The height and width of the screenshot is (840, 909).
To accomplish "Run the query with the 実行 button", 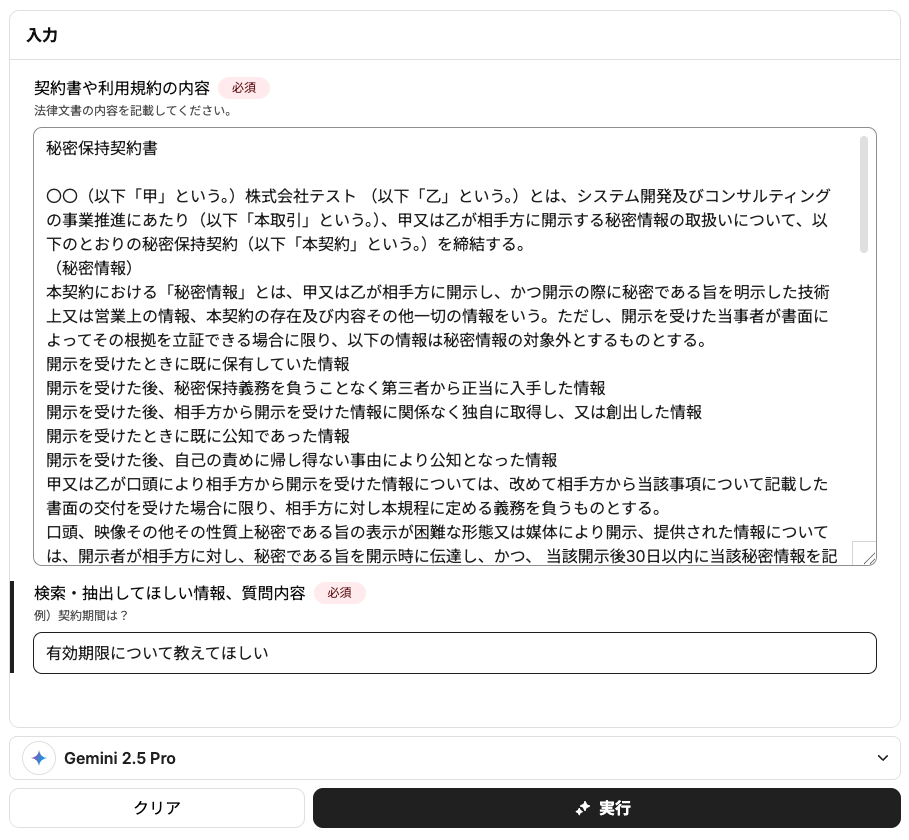I will tap(606, 808).
